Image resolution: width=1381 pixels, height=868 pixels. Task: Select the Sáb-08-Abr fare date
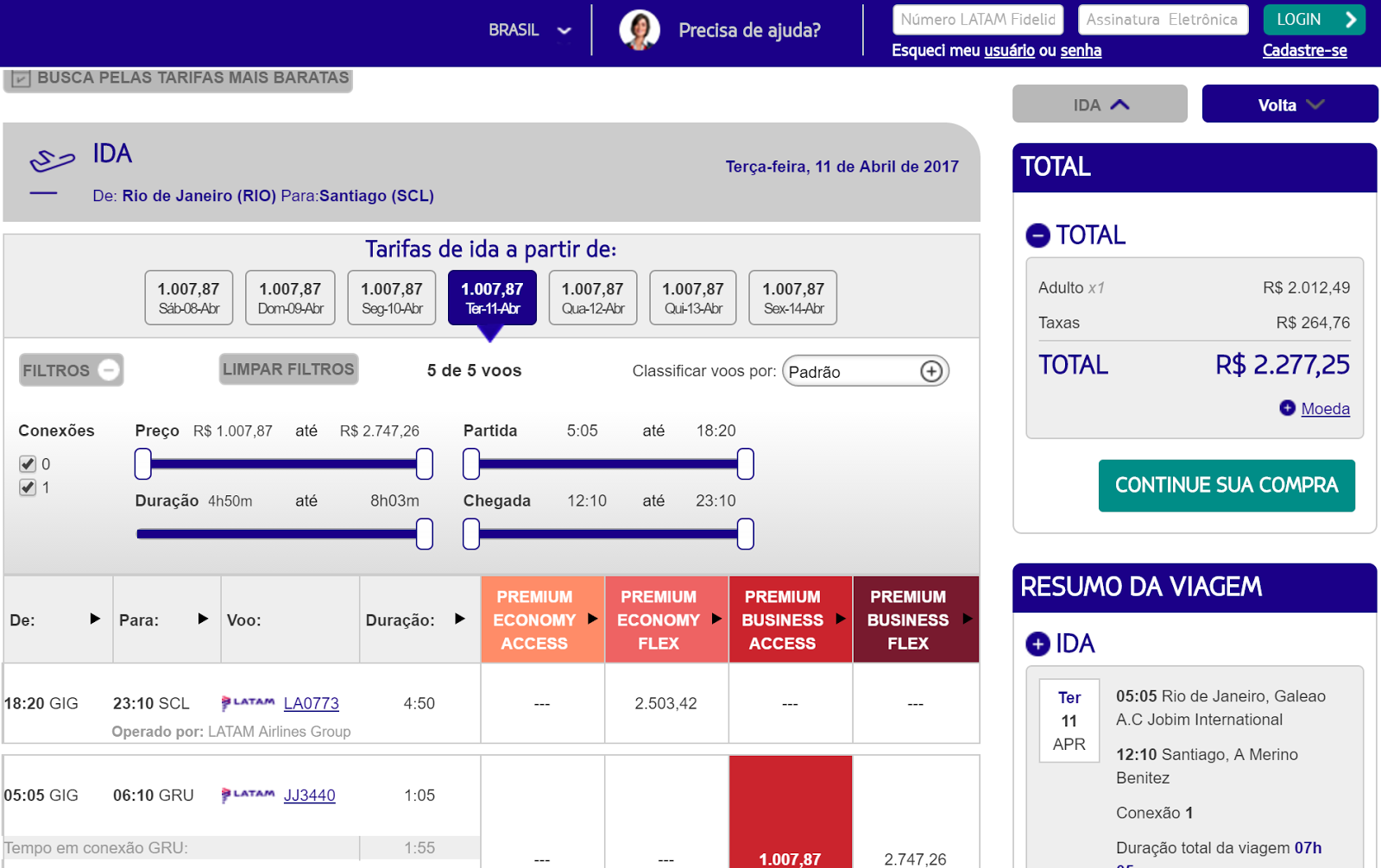[189, 298]
